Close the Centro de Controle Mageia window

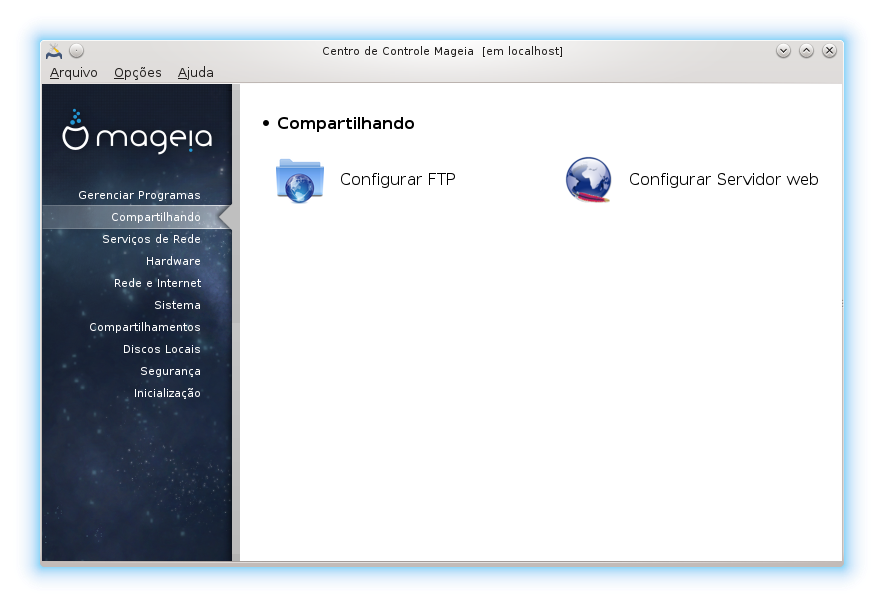[x=829, y=51]
